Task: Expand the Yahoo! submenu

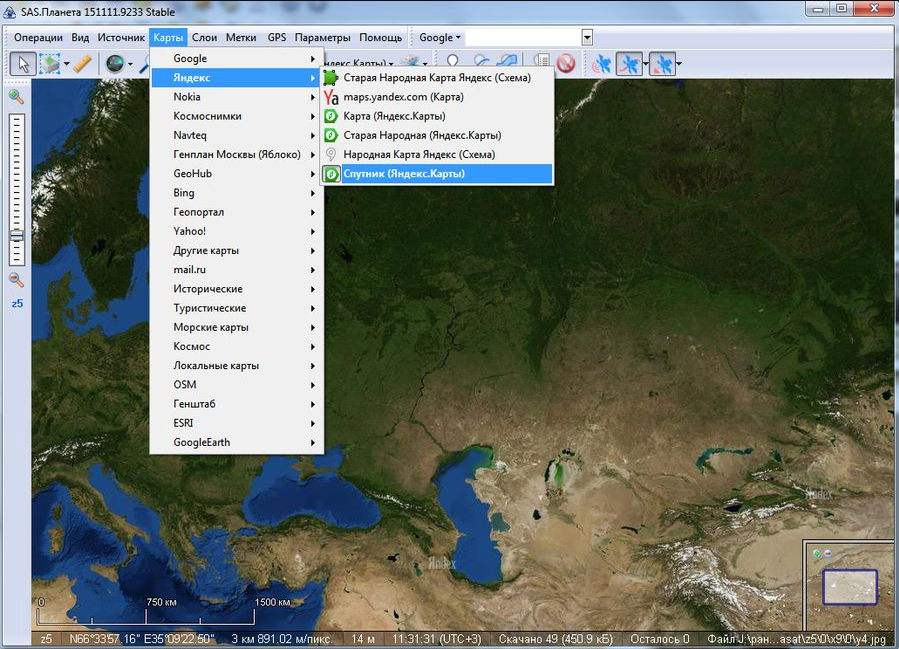Action: pos(237,231)
